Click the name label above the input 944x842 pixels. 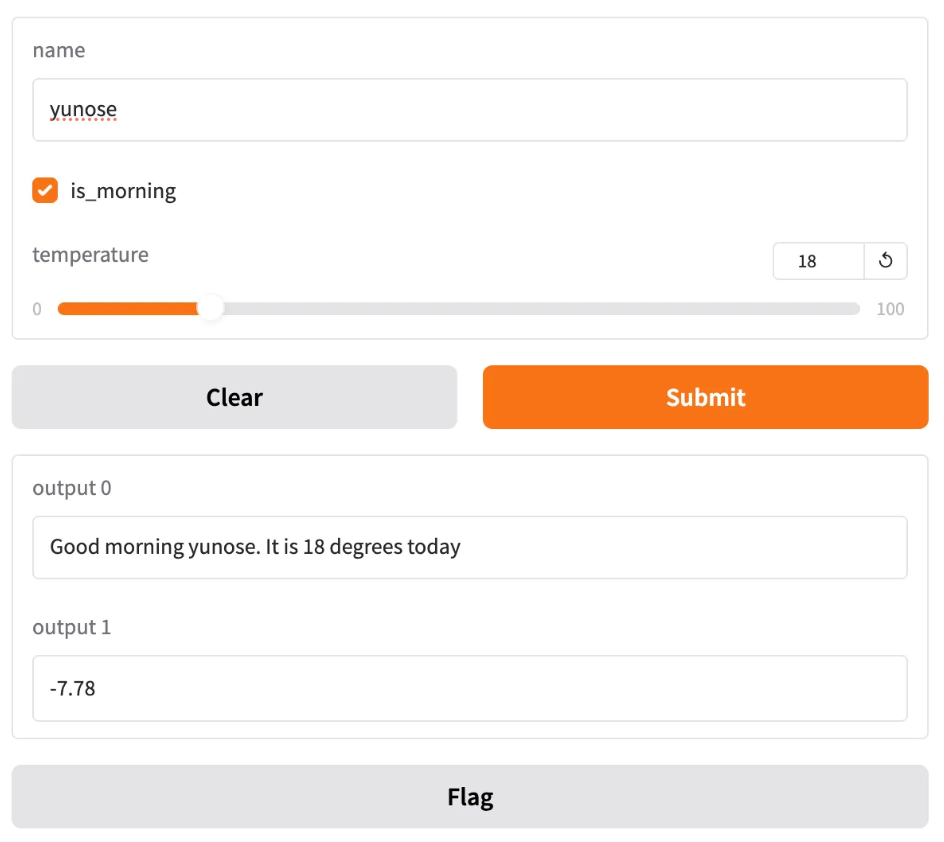coord(59,51)
